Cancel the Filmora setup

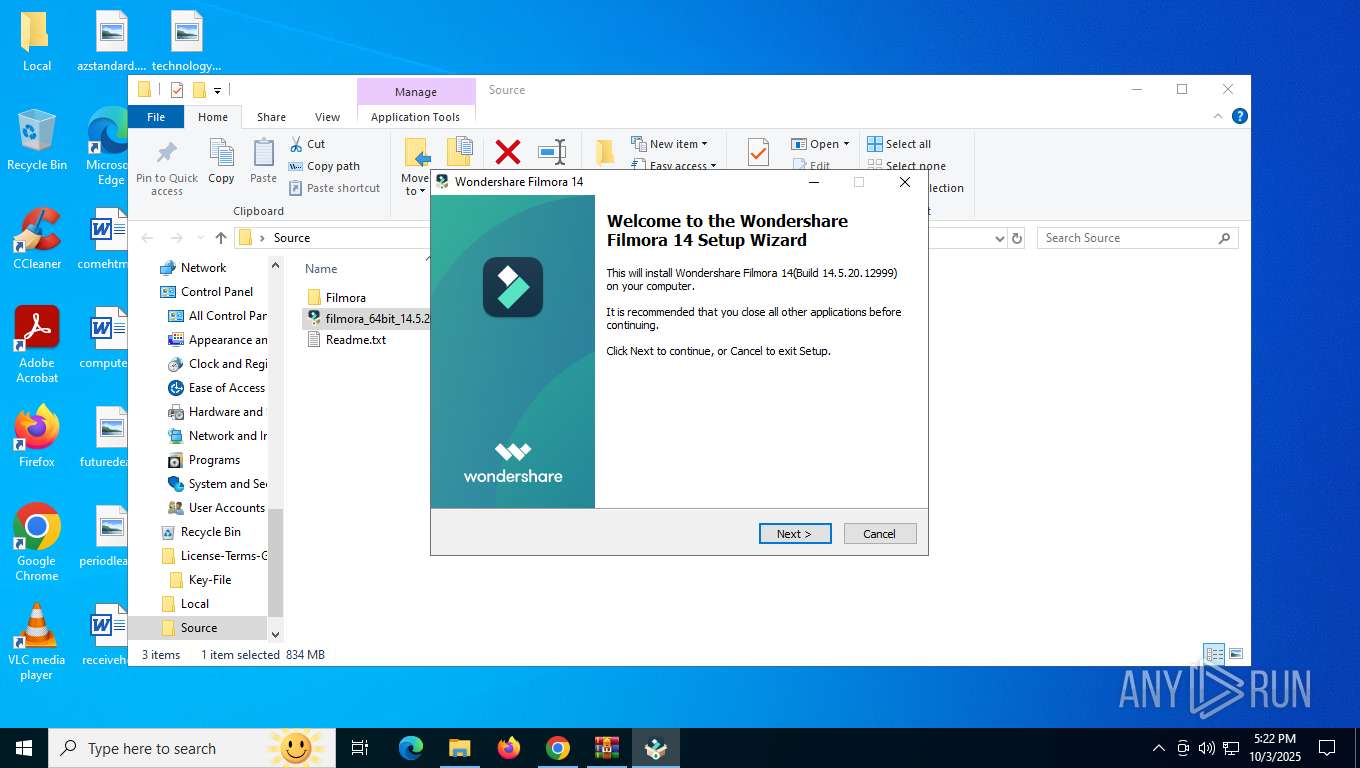tap(880, 533)
